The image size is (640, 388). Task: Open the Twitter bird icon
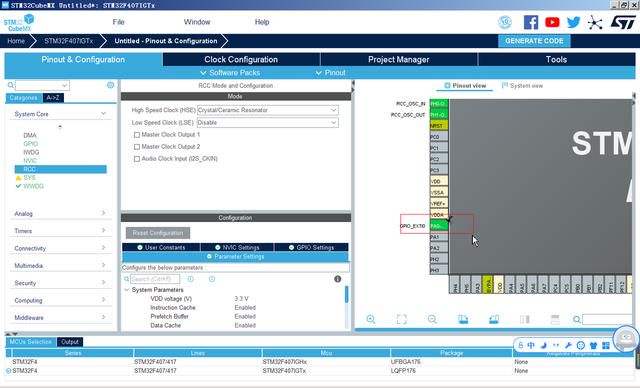coord(573,22)
